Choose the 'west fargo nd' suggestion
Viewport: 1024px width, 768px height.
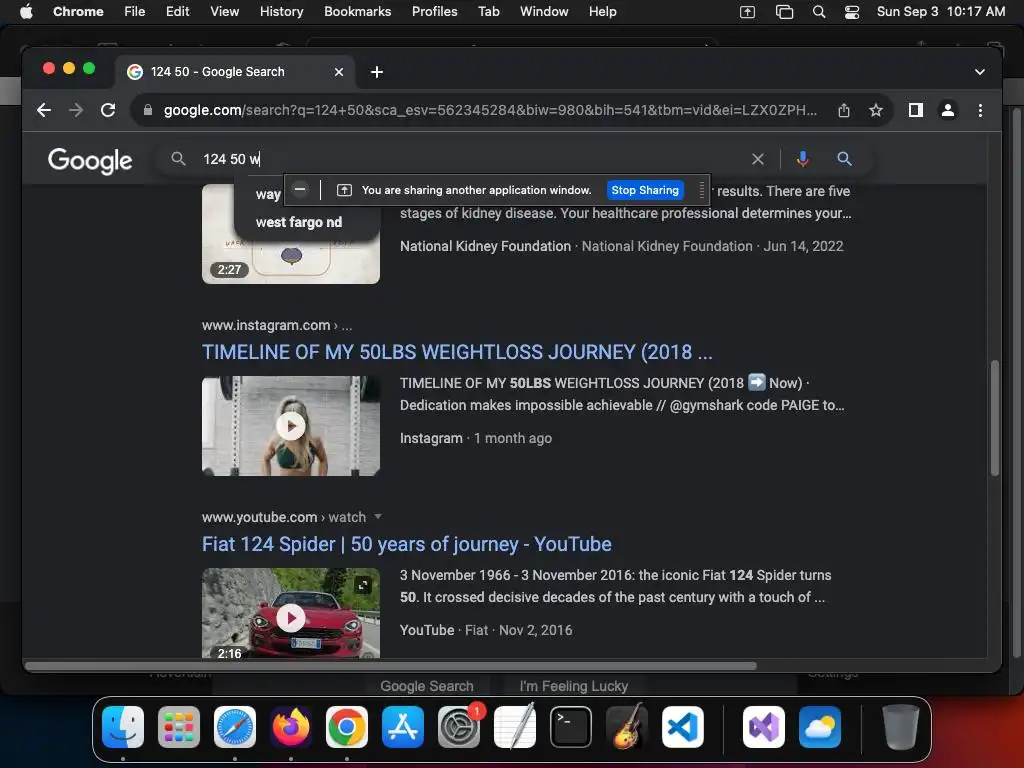pos(298,222)
